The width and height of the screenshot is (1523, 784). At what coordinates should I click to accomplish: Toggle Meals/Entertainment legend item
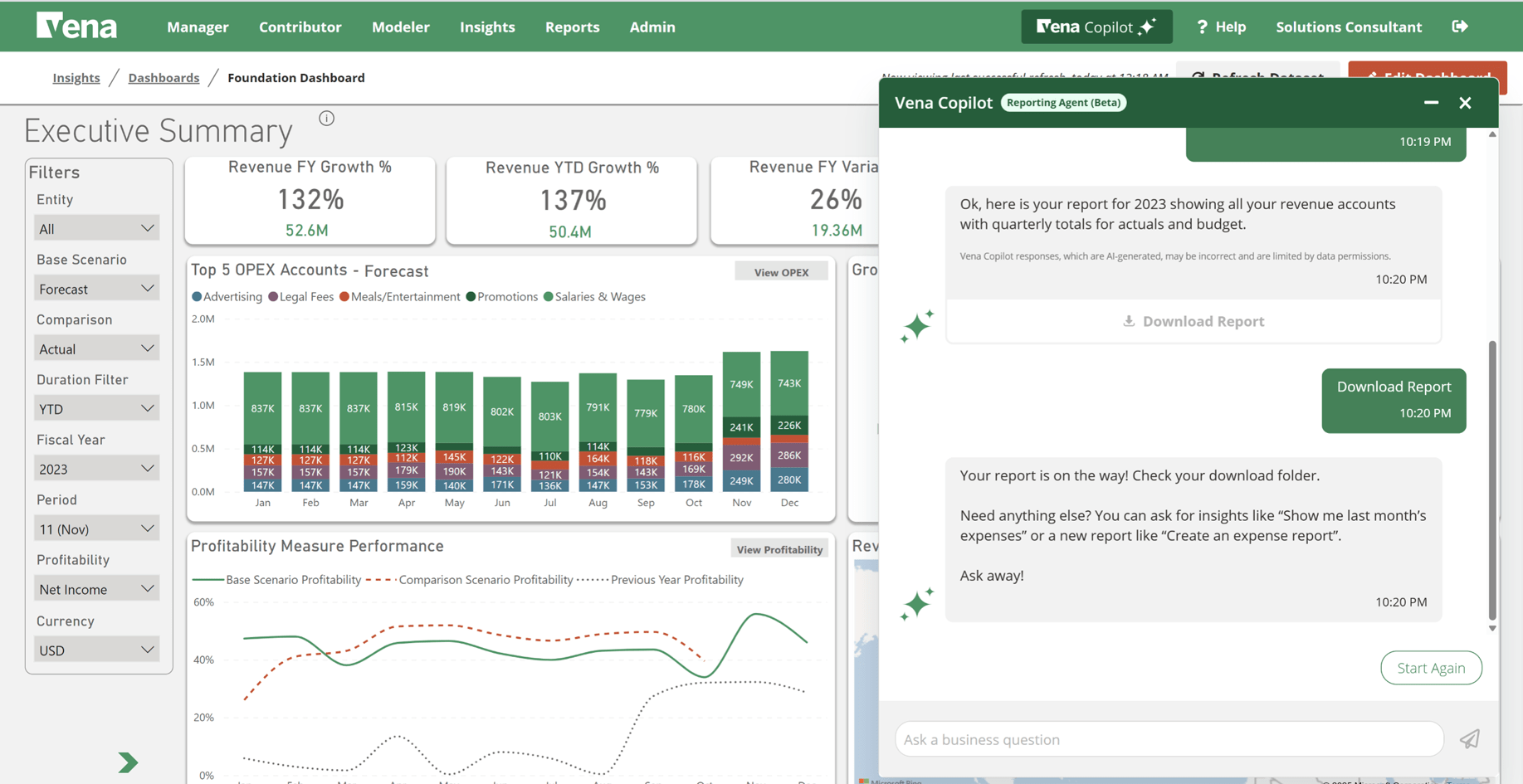(399, 297)
